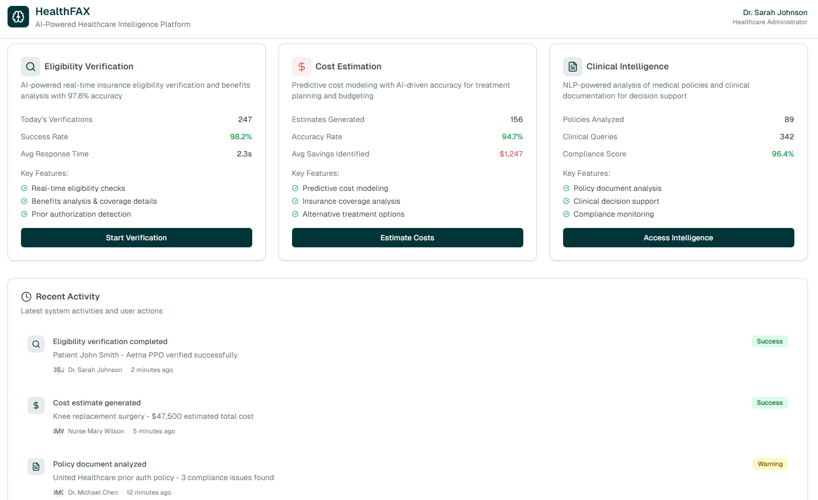This screenshot has width=818, height=500.
Task: Click the Nurse Mary Wilson avatar initials
Action: [58, 431]
